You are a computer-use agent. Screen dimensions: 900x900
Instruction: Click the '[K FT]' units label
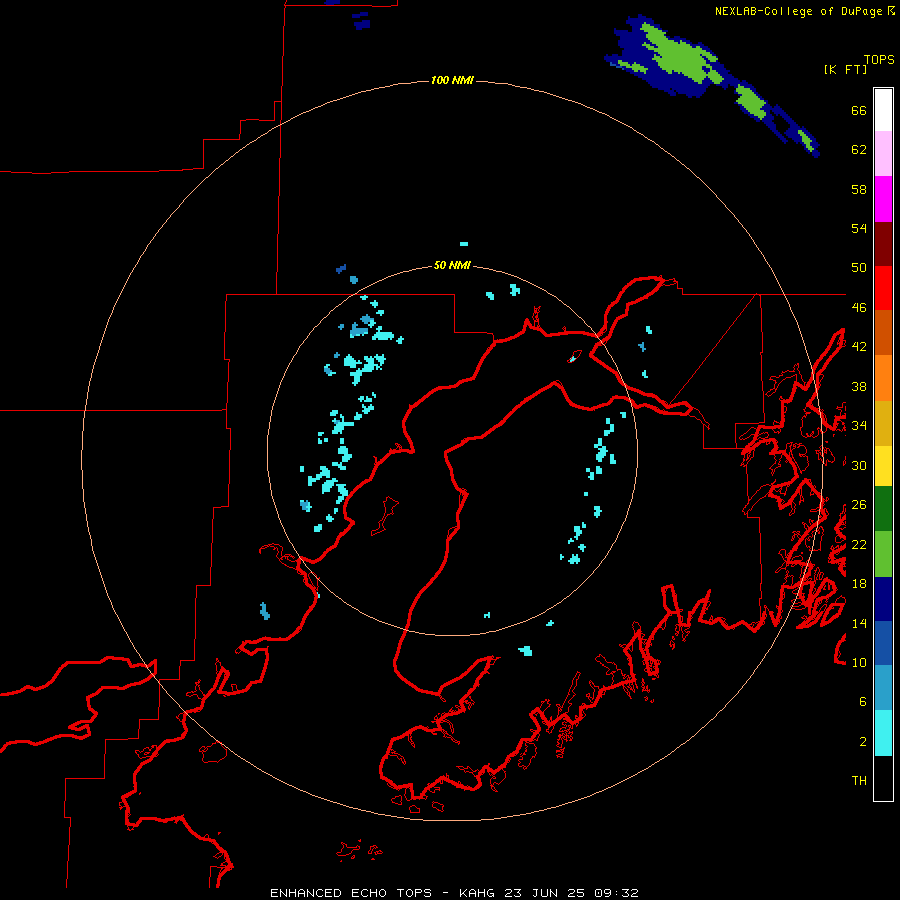pyautogui.click(x=845, y=70)
